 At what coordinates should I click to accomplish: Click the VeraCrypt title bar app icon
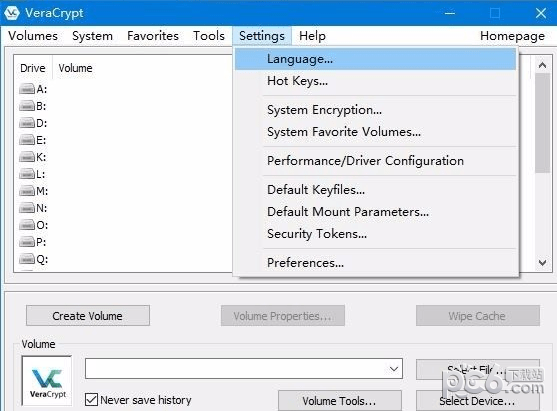click(12, 13)
